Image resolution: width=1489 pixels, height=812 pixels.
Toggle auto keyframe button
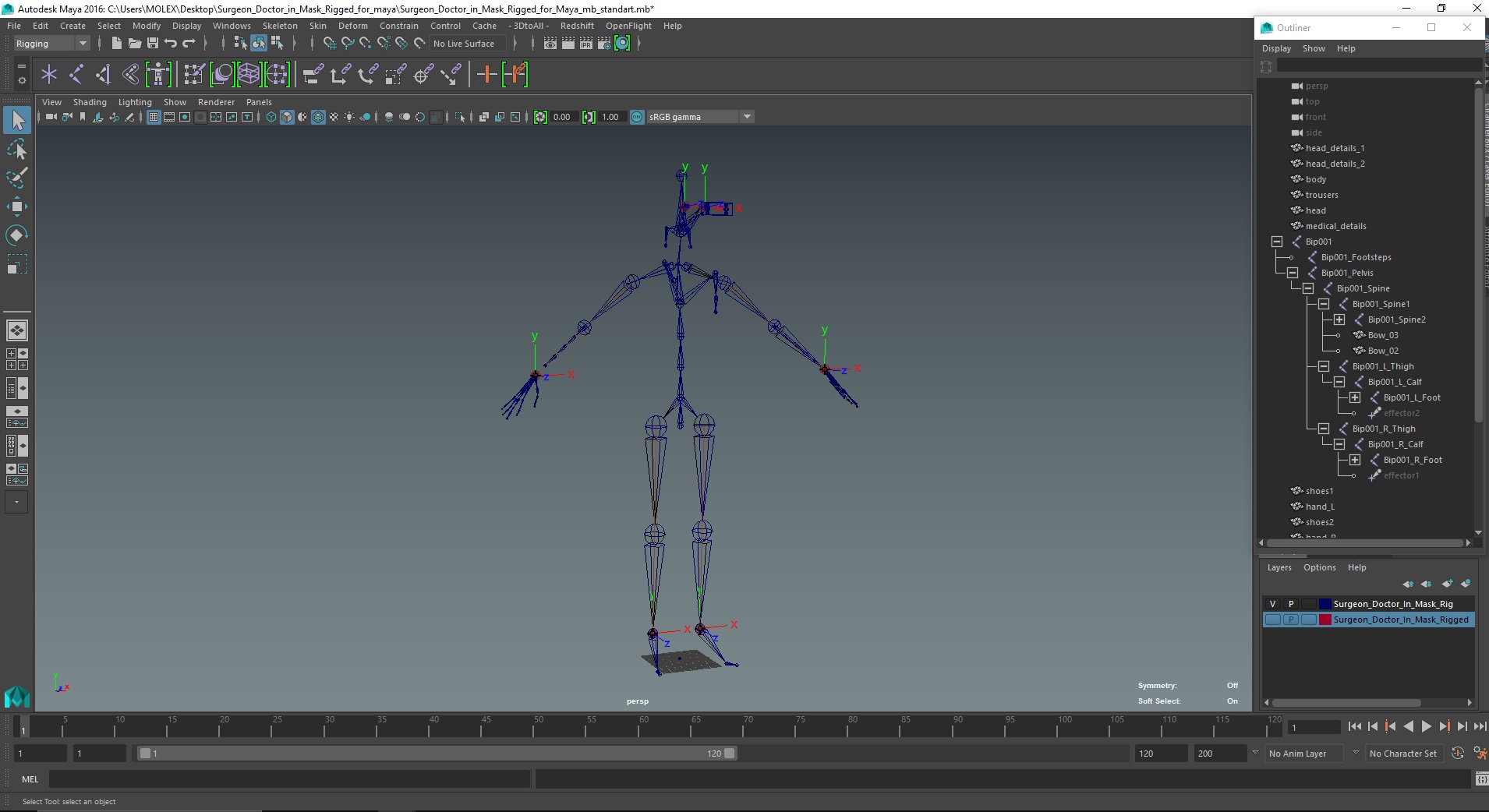point(1458,754)
